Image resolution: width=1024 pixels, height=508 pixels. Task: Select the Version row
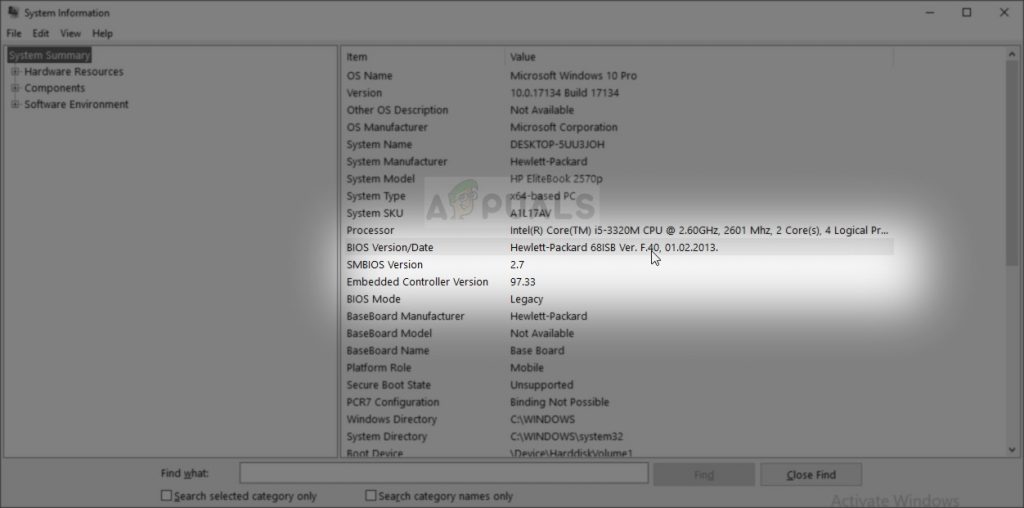click(617, 93)
